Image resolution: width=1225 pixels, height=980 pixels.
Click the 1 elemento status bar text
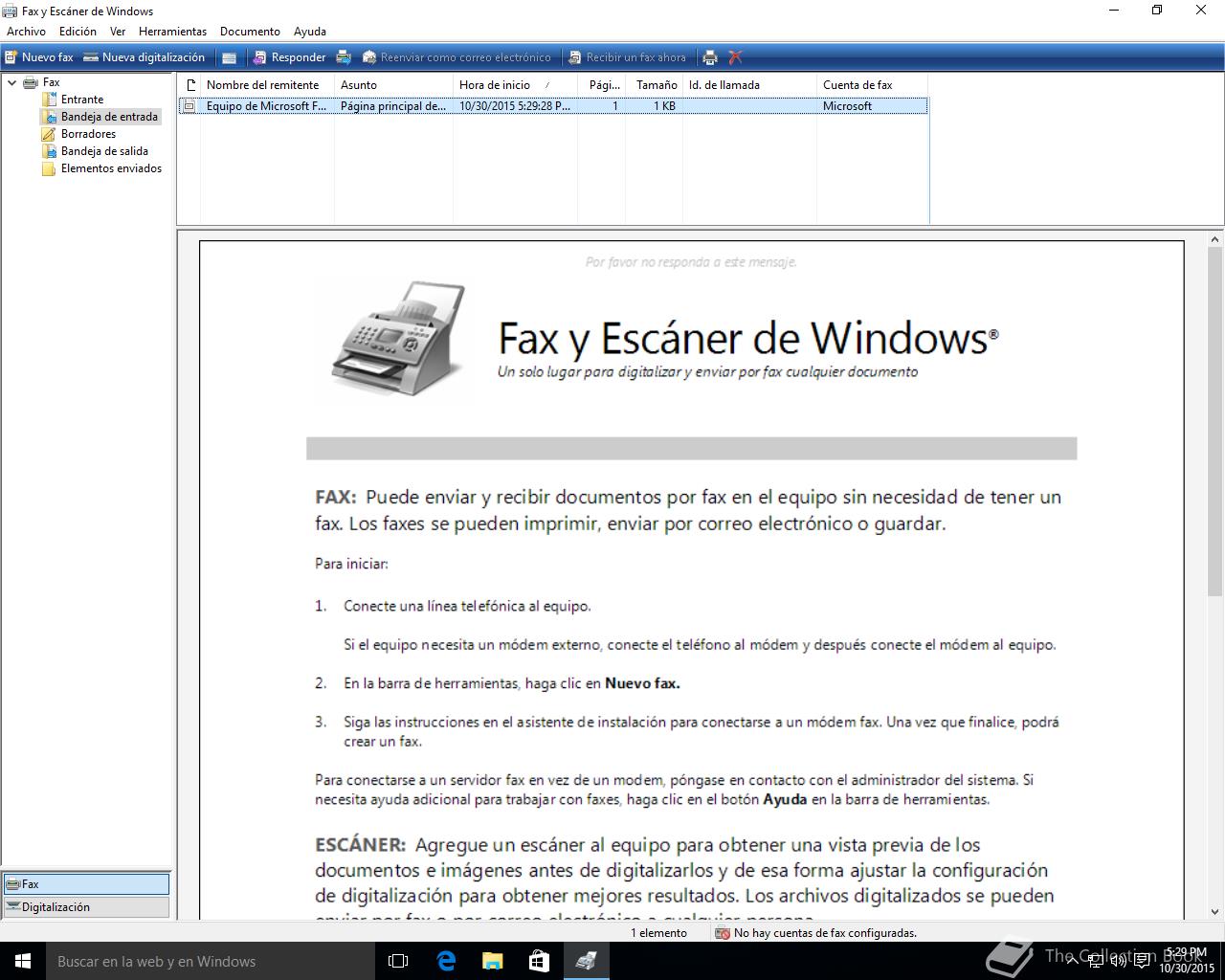coord(658,933)
